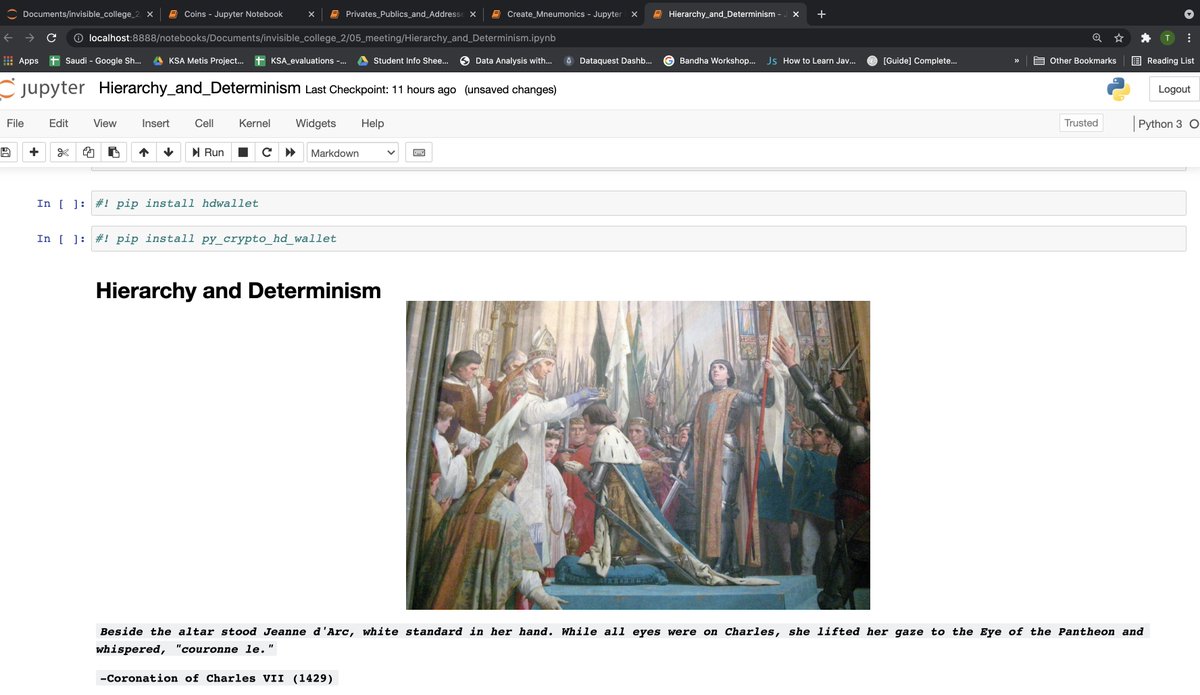Click the Hierarchy and Determinism heading

click(x=238, y=291)
